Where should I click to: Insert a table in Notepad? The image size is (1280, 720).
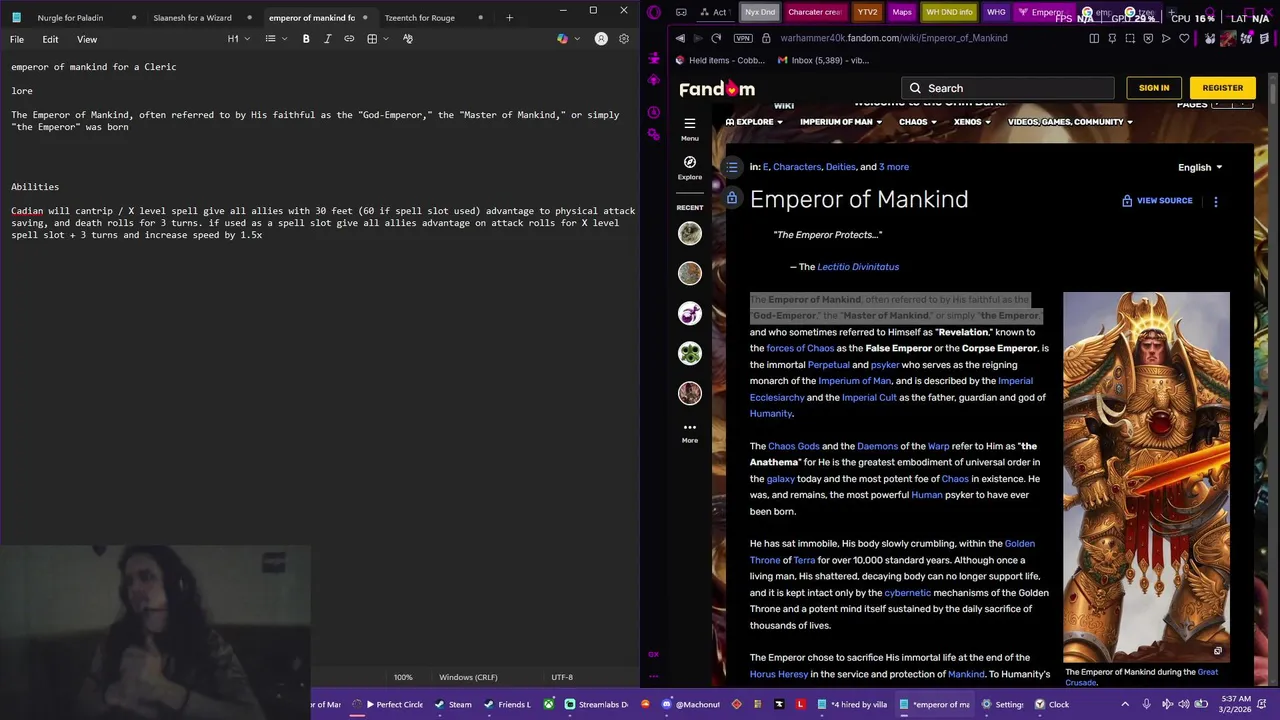pos(372,39)
